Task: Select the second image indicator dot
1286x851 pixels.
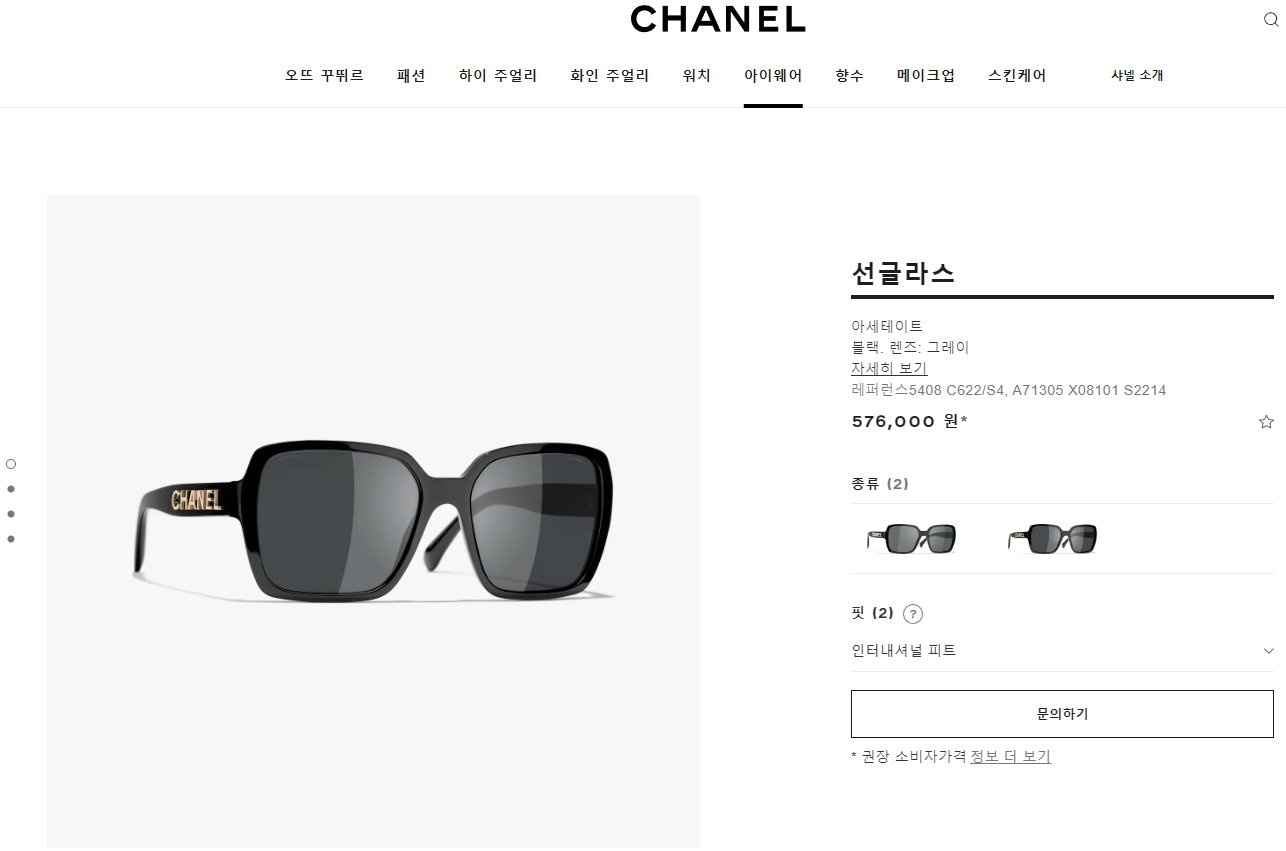Action: (11, 489)
